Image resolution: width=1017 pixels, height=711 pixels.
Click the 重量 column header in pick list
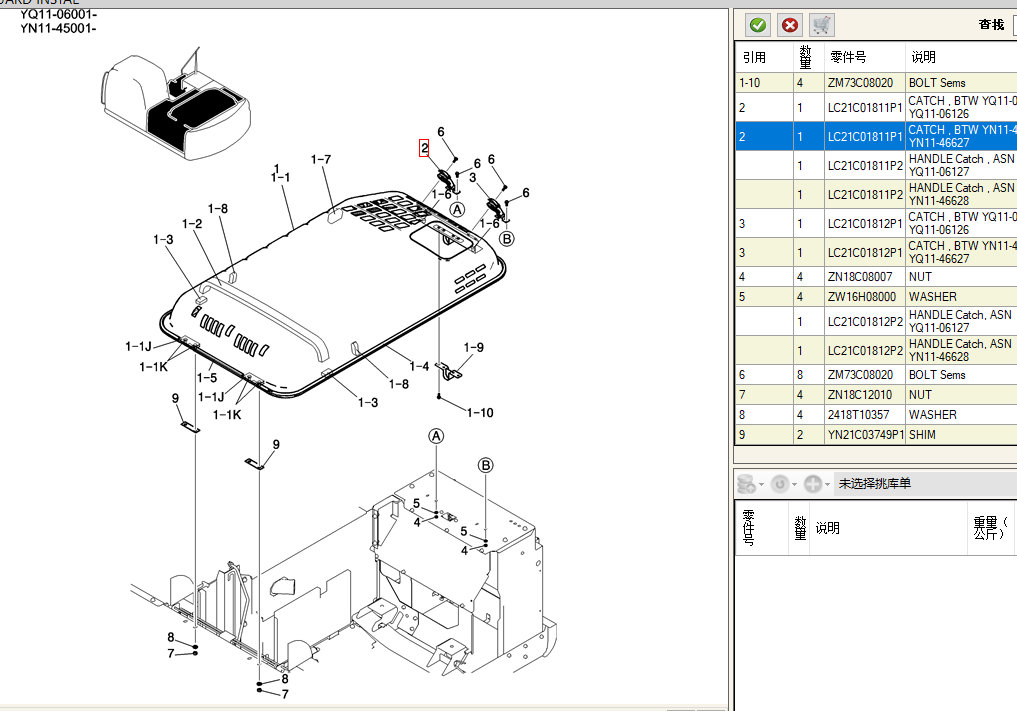click(x=990, y=528)
